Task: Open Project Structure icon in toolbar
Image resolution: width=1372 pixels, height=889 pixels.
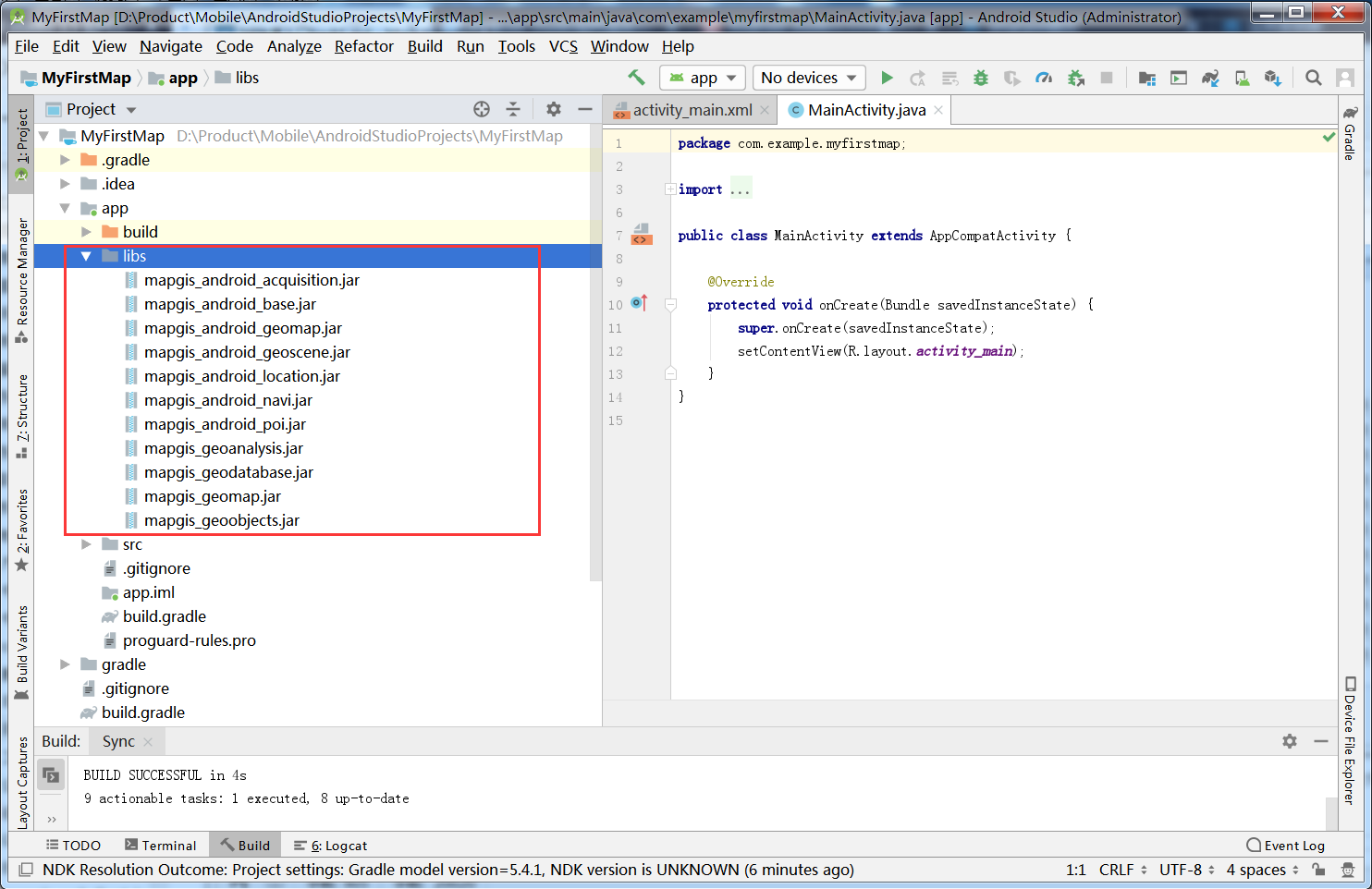Action: click(x=1147, y=78)
